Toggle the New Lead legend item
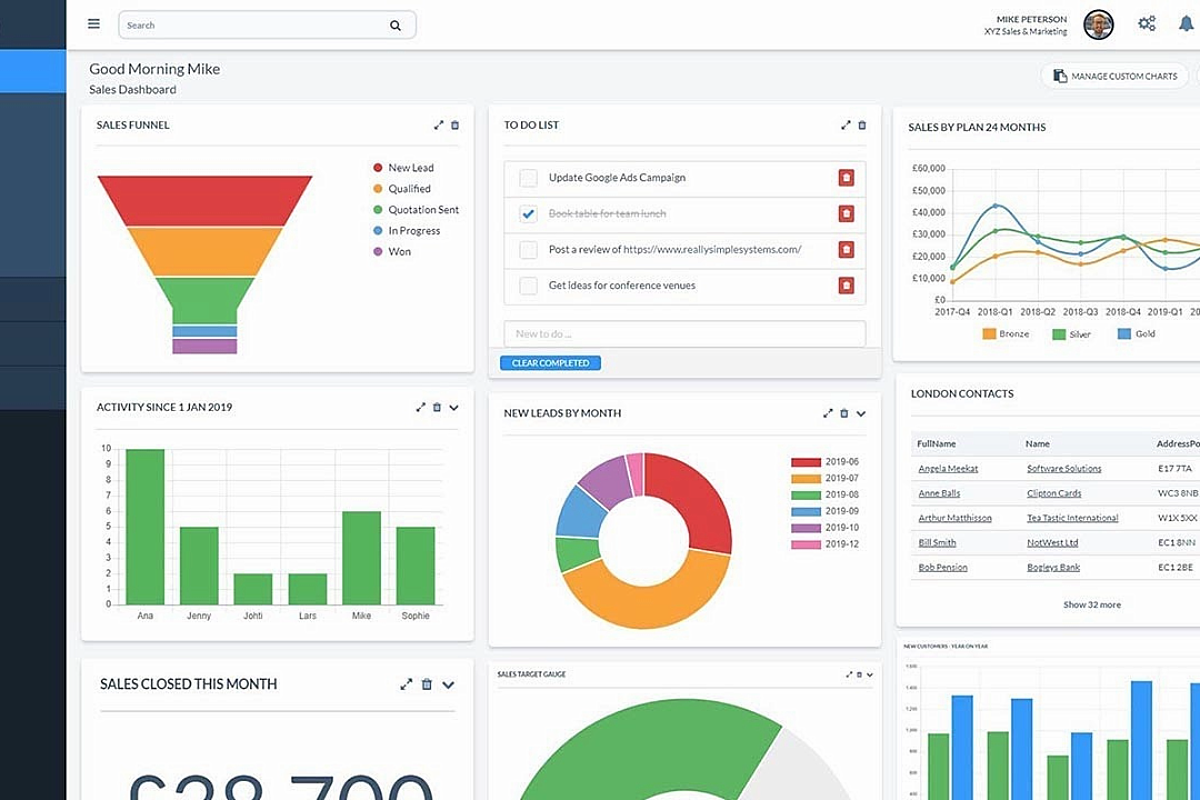This screenshot has height=800, width=1200. pos(403,168)
